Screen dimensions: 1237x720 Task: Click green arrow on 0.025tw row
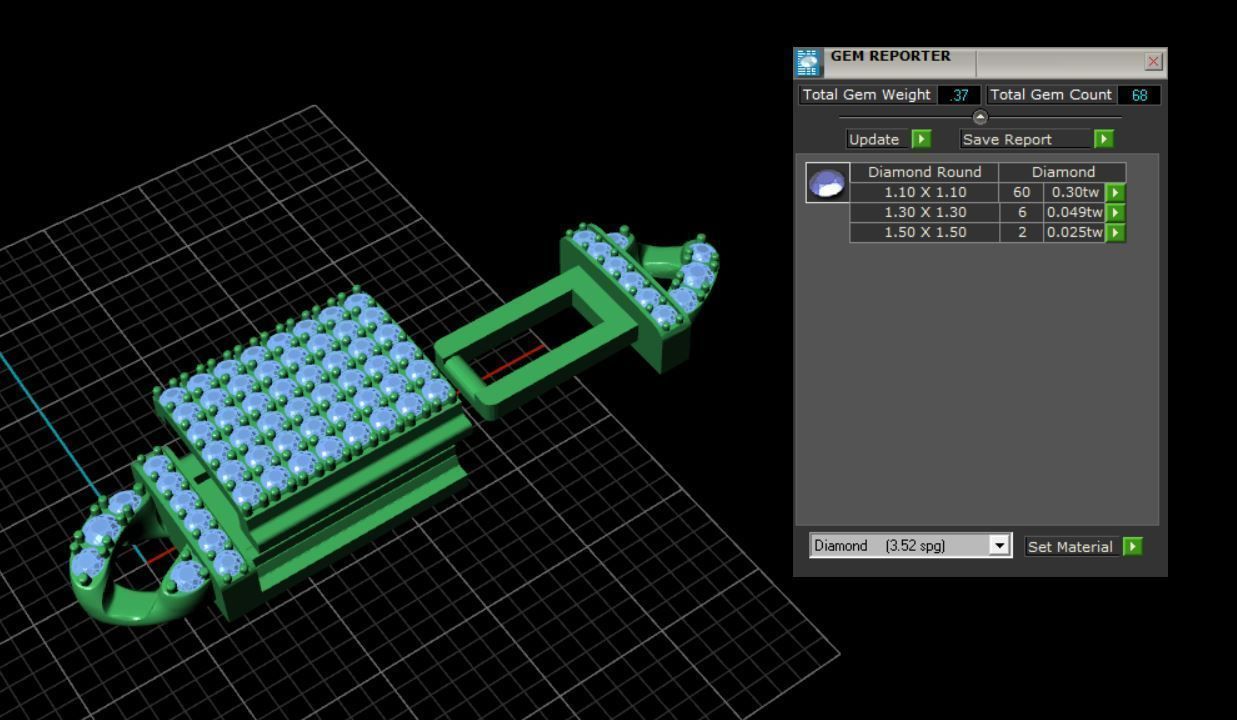click(1115, 232)
